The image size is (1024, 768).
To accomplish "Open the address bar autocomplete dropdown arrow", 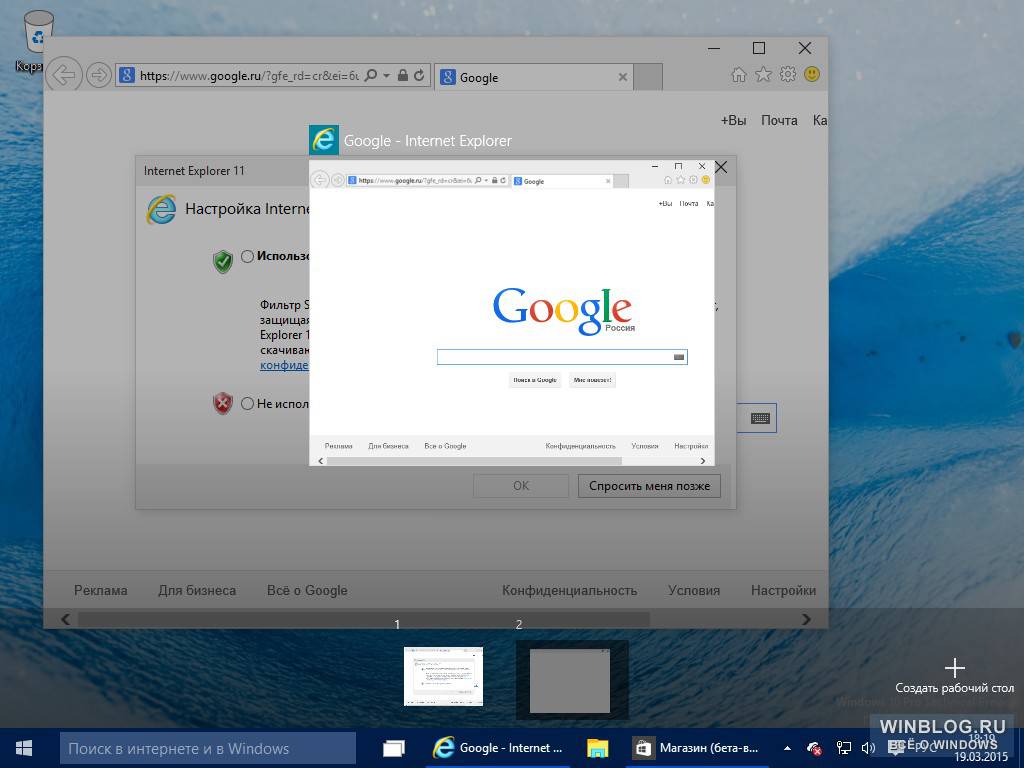I will [387, 76].
